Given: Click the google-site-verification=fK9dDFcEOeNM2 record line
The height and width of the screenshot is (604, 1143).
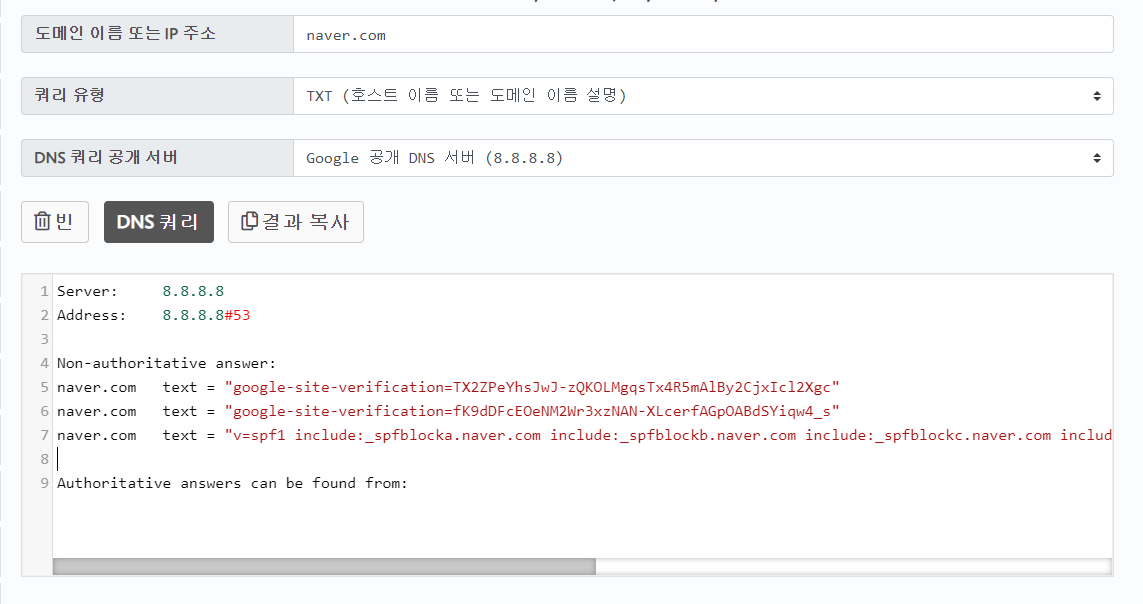Looking at the screenshot, I should click(448, 412).
